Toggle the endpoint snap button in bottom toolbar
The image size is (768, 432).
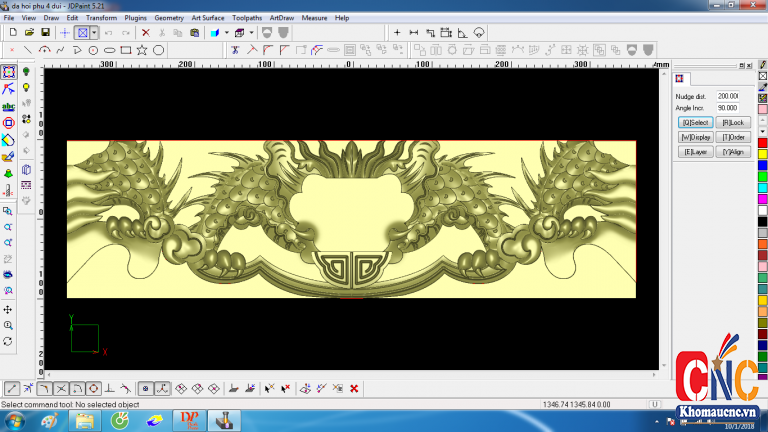click(12, 388)
